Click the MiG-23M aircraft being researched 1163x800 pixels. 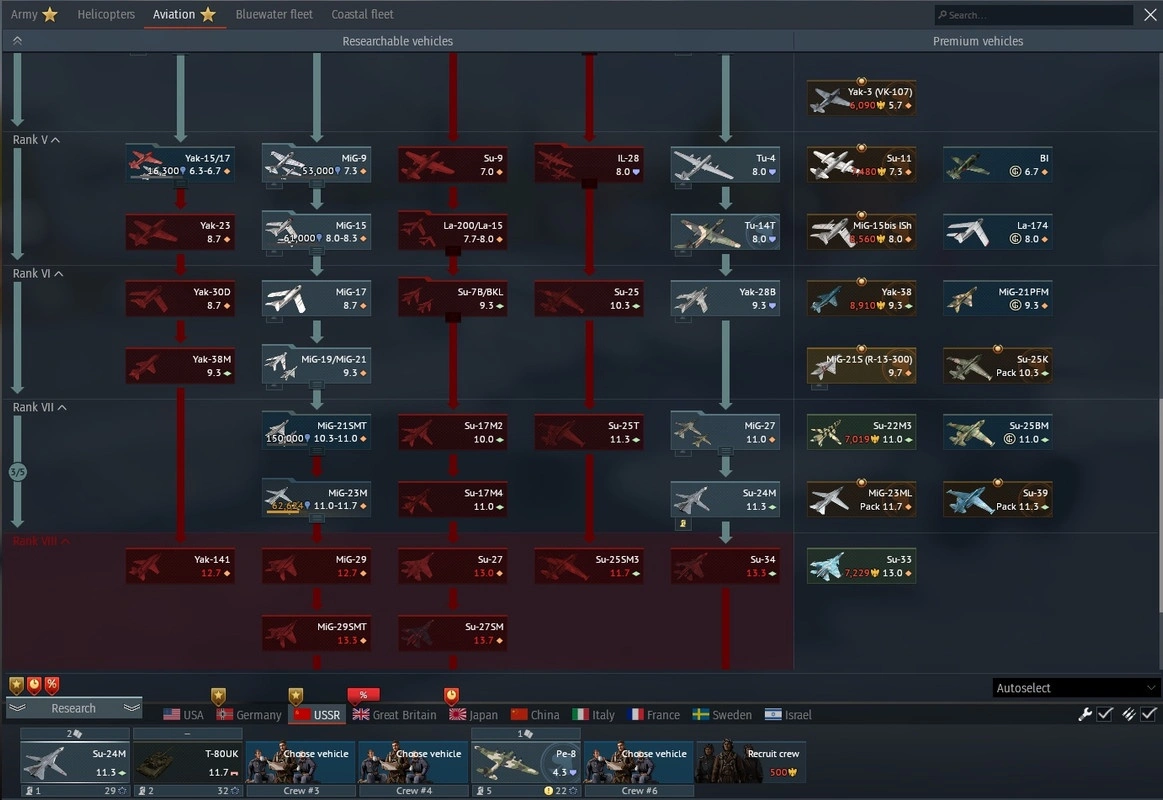pyautogui.click(x=316, y=499)
